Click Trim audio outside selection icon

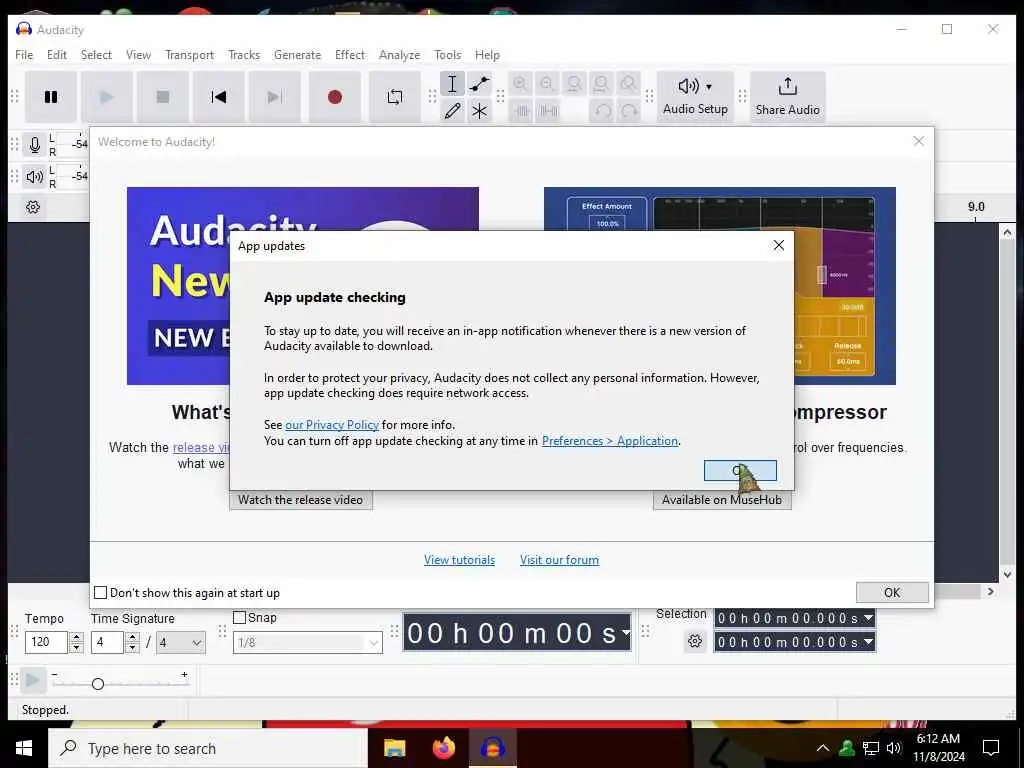click(520, 111)
